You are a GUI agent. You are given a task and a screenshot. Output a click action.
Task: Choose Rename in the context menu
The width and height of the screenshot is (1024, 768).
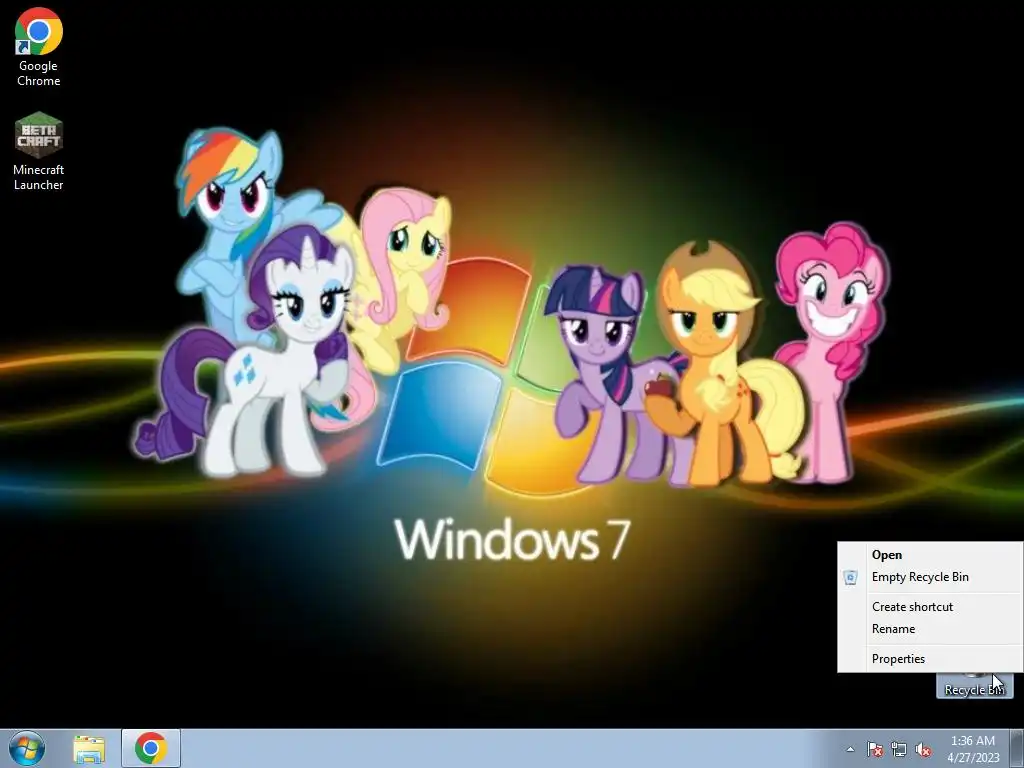coord(931,629)
